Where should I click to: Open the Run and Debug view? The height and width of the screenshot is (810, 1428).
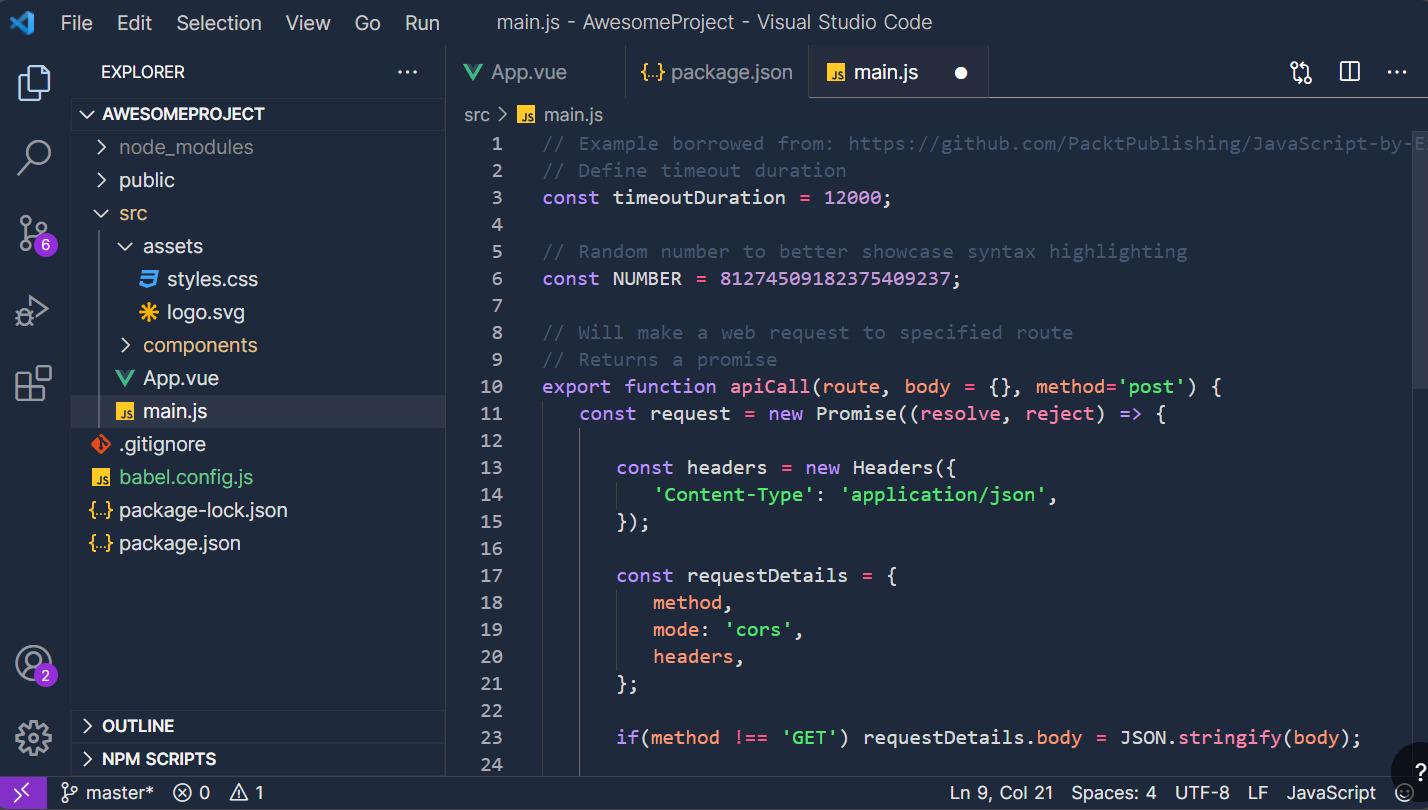(x=33, y=310)
